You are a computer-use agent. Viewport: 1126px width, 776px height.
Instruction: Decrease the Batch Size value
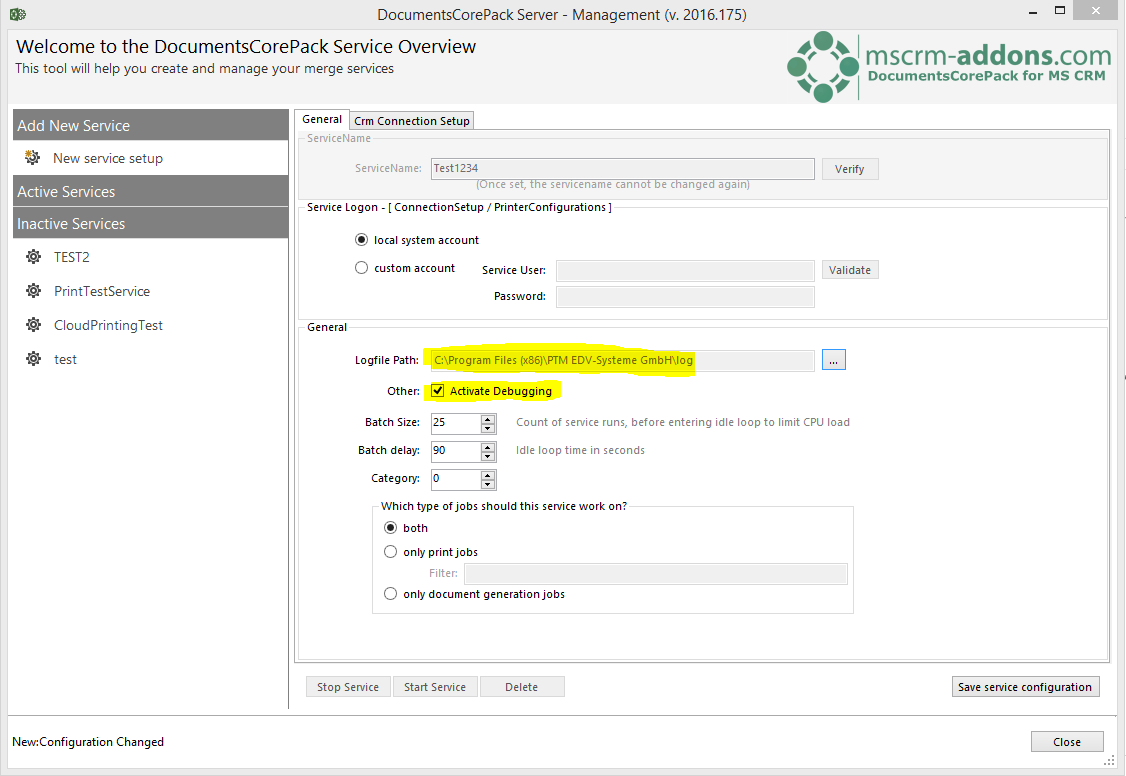click(x=488, y=428)
